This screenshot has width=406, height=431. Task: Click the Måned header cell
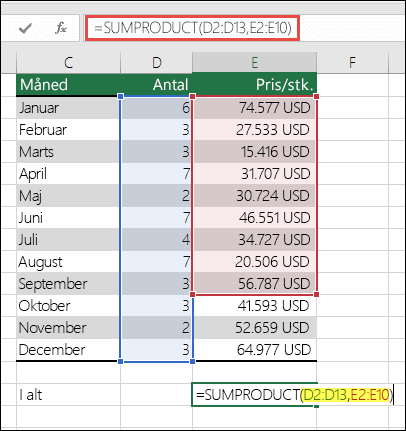(68, 85)
